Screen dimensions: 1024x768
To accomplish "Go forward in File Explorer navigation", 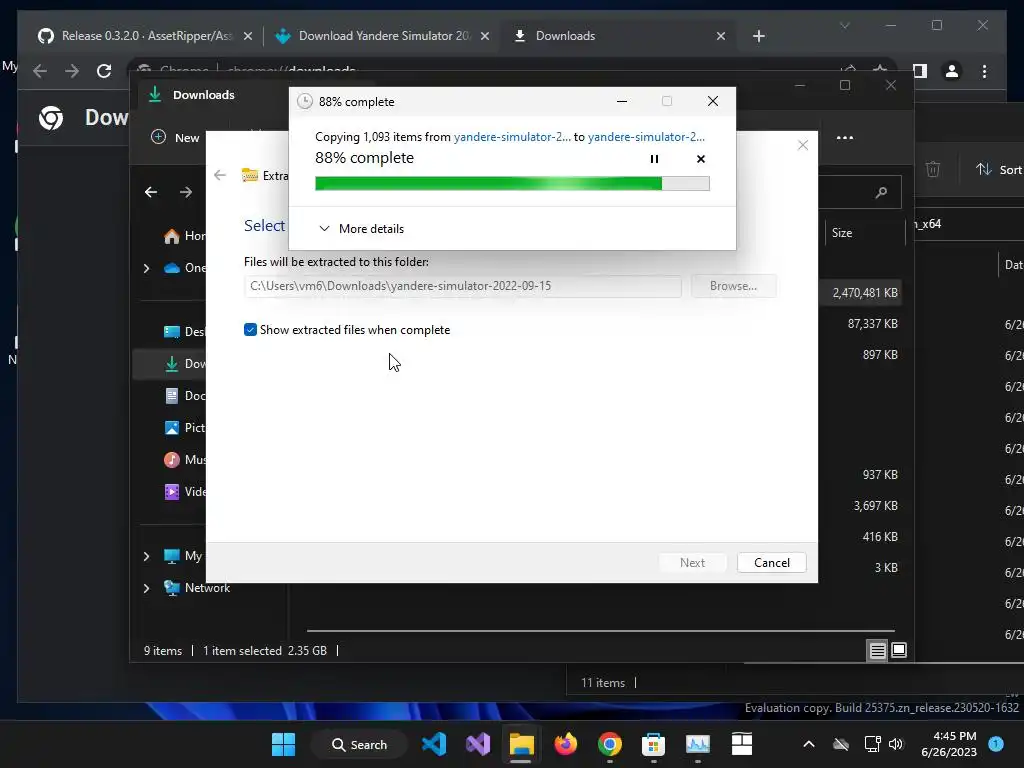I will pos(186,192).
